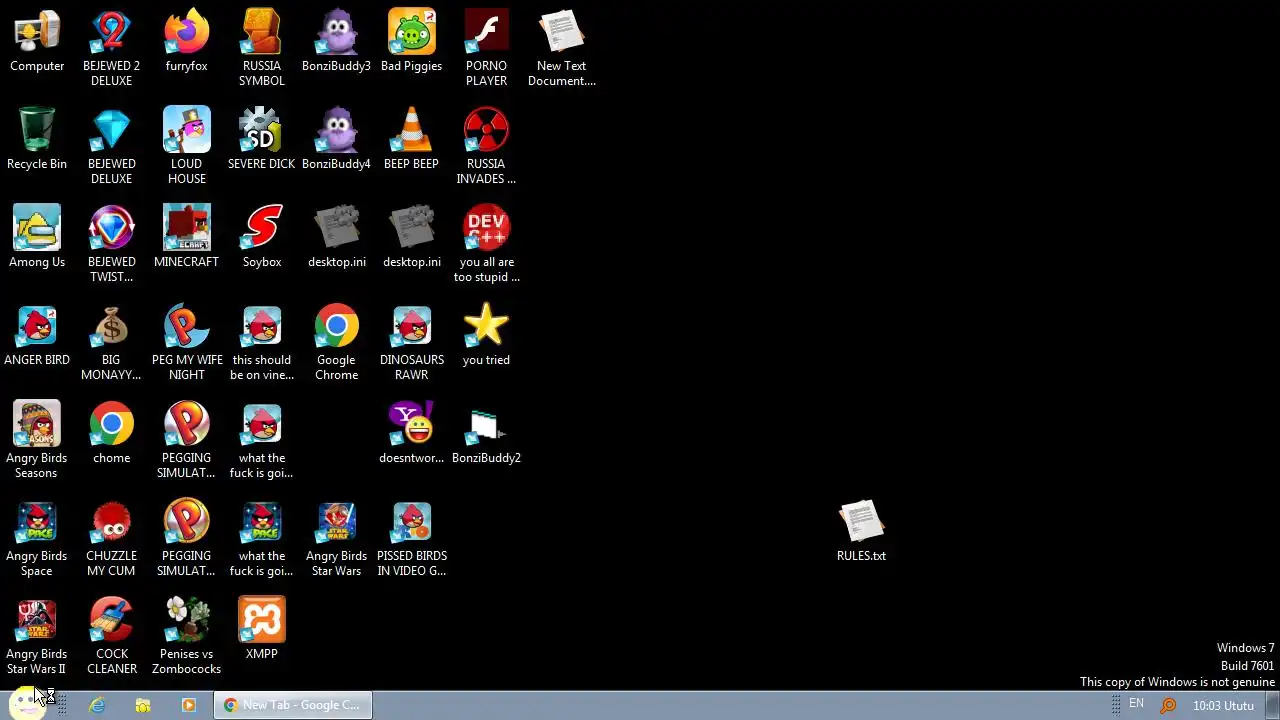
Task: Select the SEVERE DICK desktop icon
Action: (x=261, y=131)
